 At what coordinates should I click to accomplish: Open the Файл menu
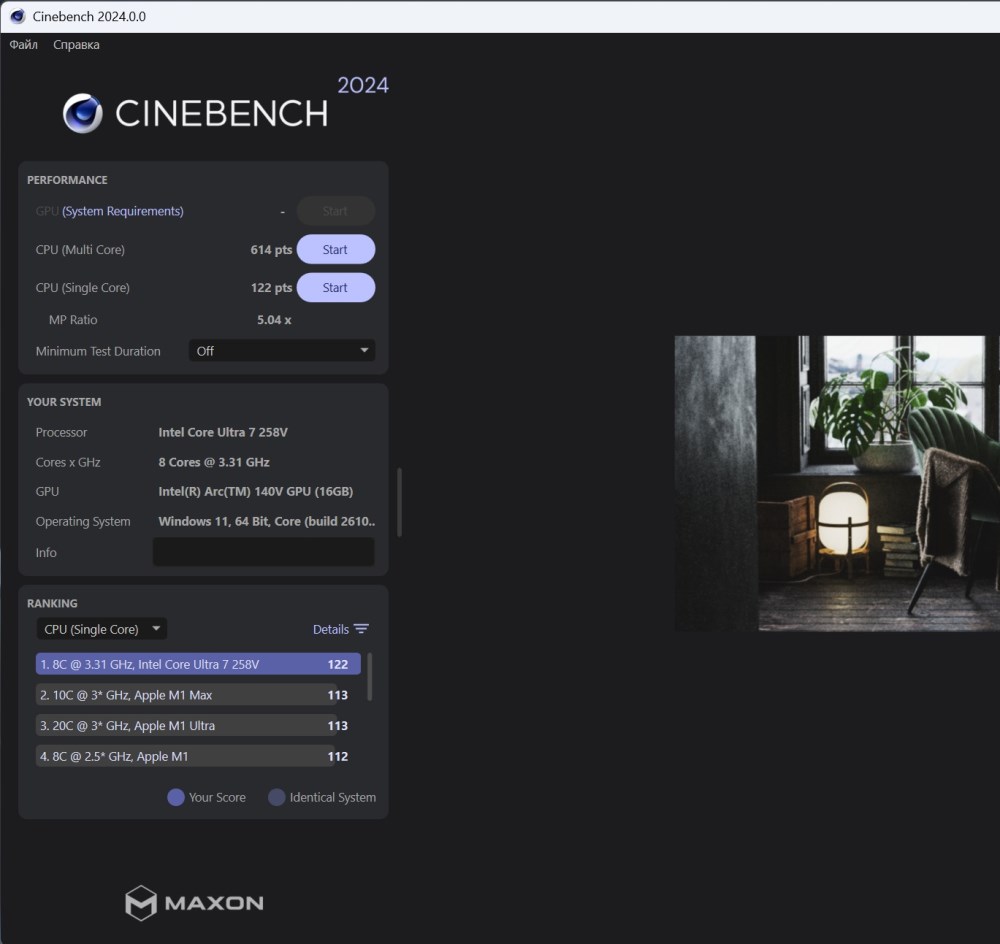[x=24, y=45]
